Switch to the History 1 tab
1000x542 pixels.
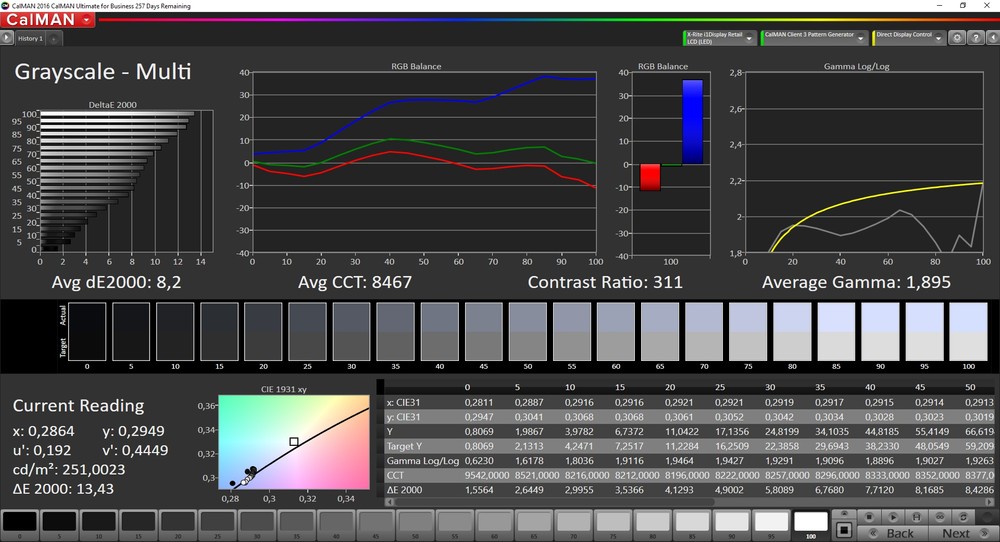pos(29,39)
